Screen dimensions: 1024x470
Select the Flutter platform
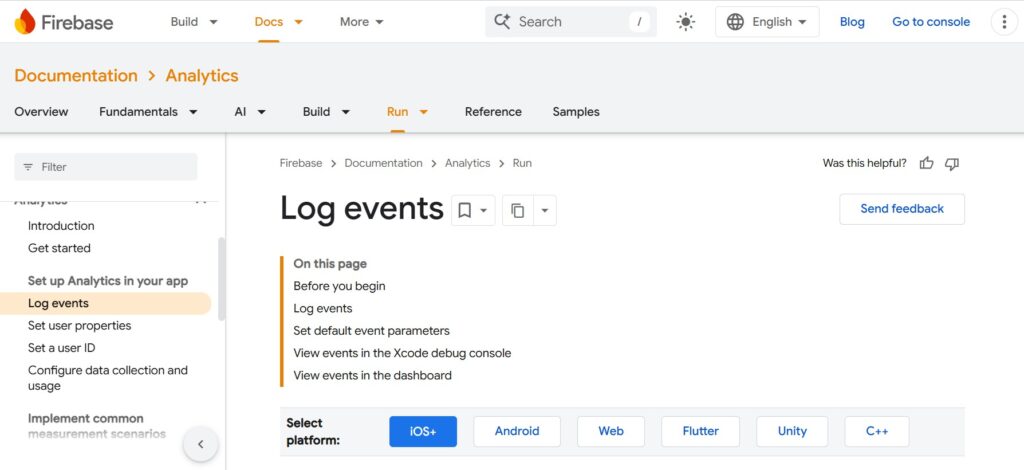700,431
